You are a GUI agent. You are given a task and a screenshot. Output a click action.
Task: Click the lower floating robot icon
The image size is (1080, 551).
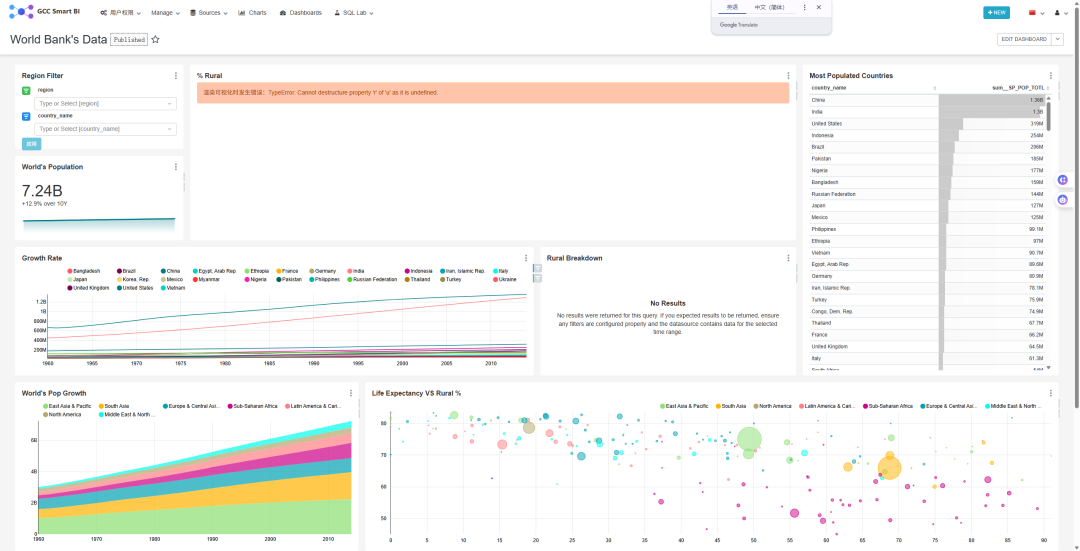coord(1063,200)
